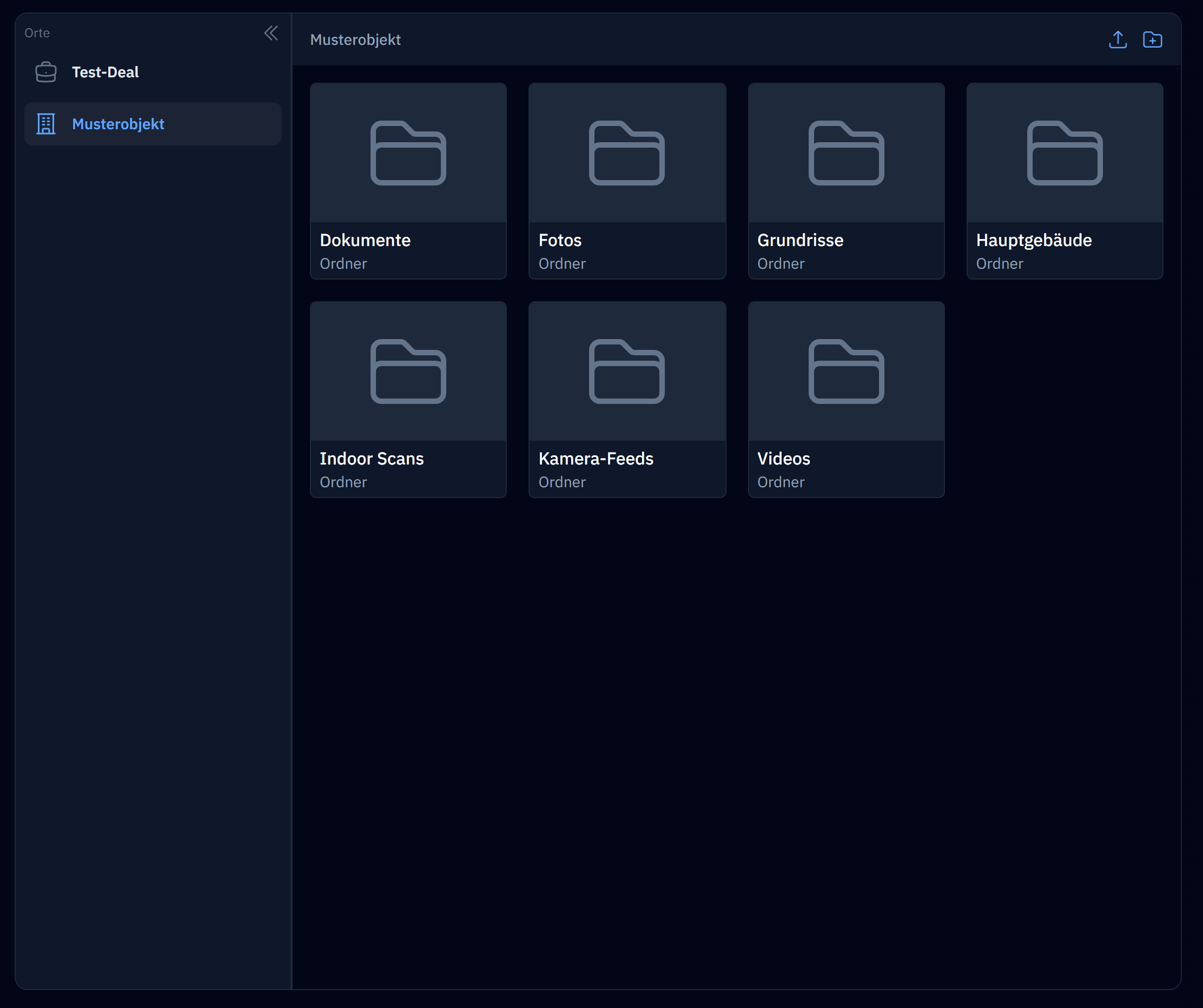Open the Fotos folder icon
Screen dimensions: 1203x1008
point(627,153)
